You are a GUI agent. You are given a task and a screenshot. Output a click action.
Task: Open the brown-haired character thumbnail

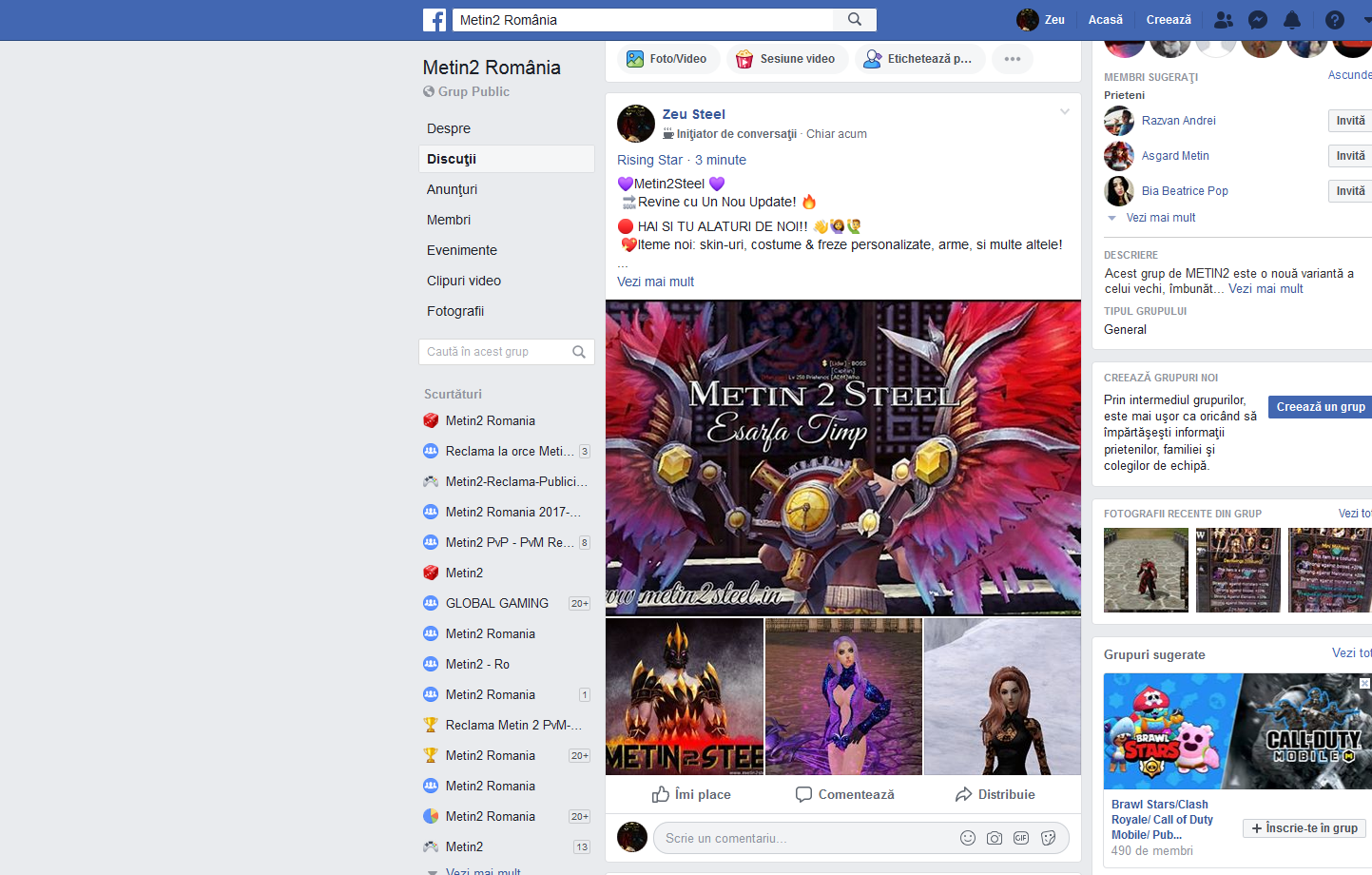coord(1002,696)
